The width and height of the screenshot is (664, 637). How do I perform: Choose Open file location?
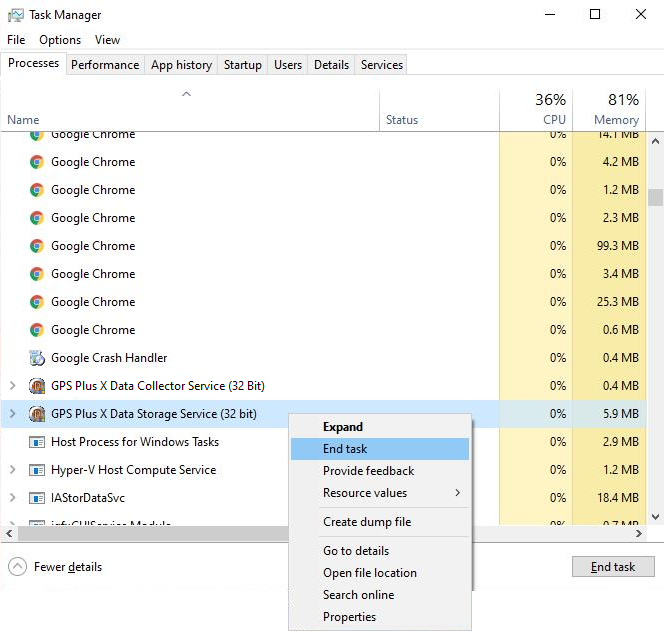tap(380, 573)
